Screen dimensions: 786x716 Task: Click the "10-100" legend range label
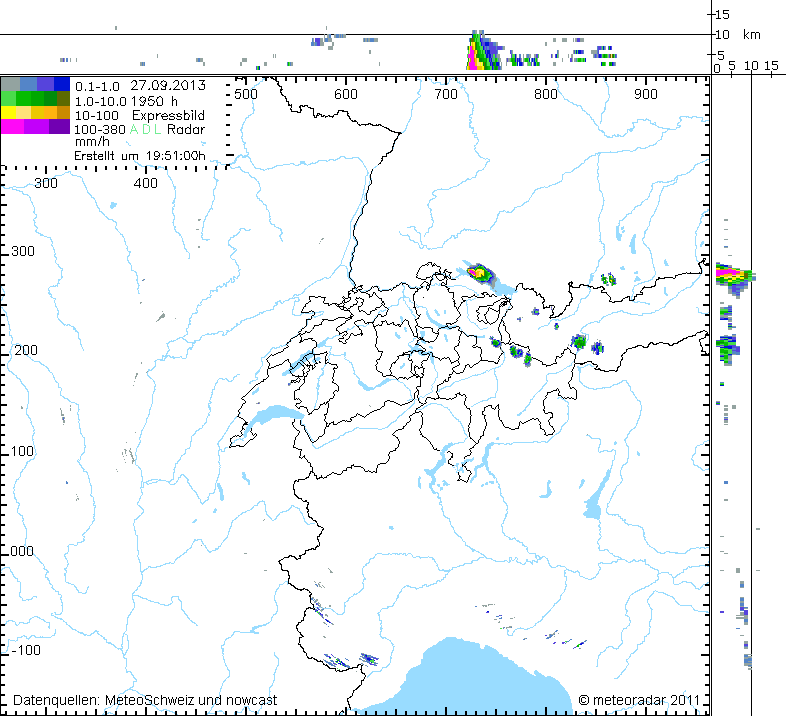97,115
